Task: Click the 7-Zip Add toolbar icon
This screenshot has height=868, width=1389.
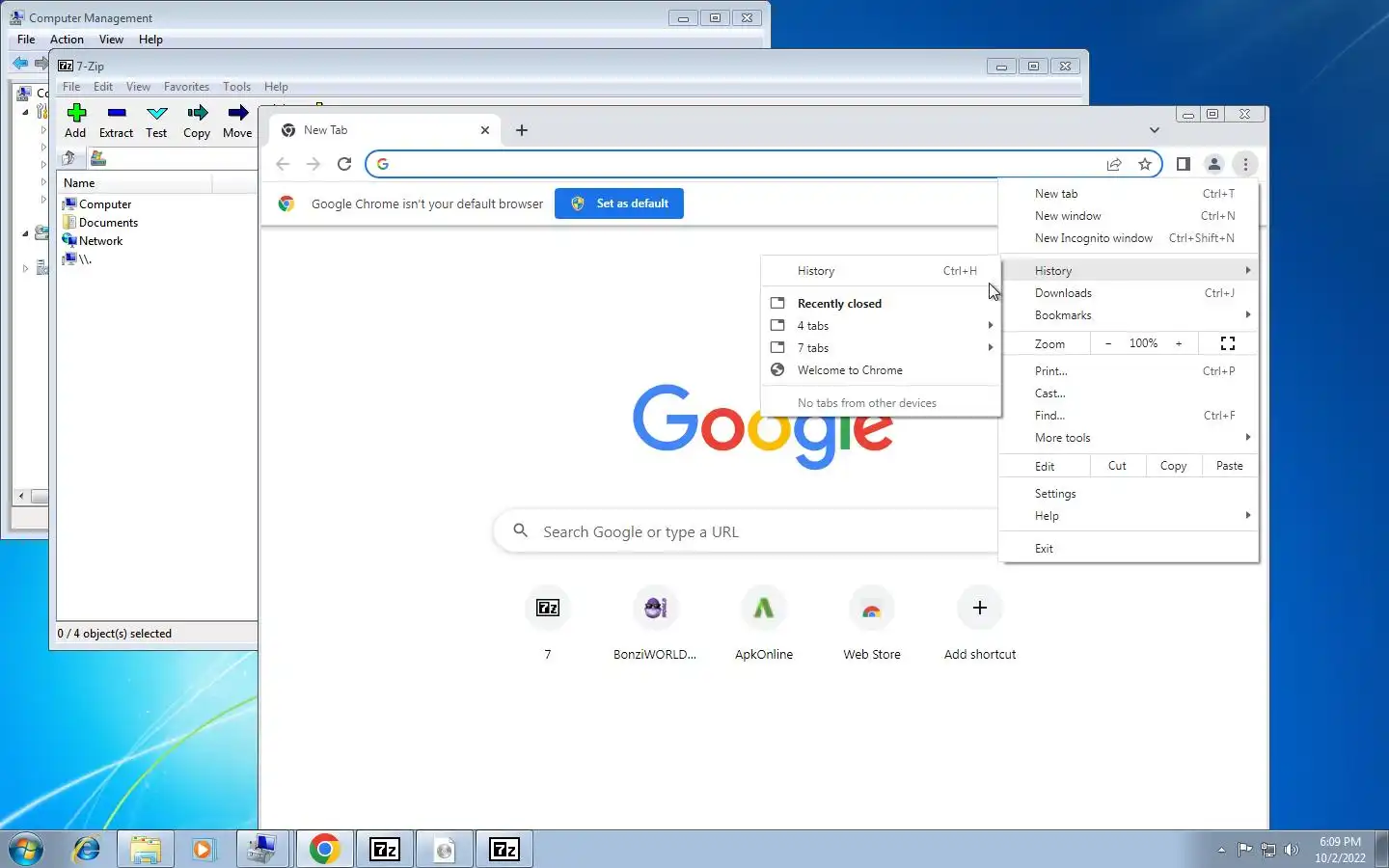Action: pos(76,113)
